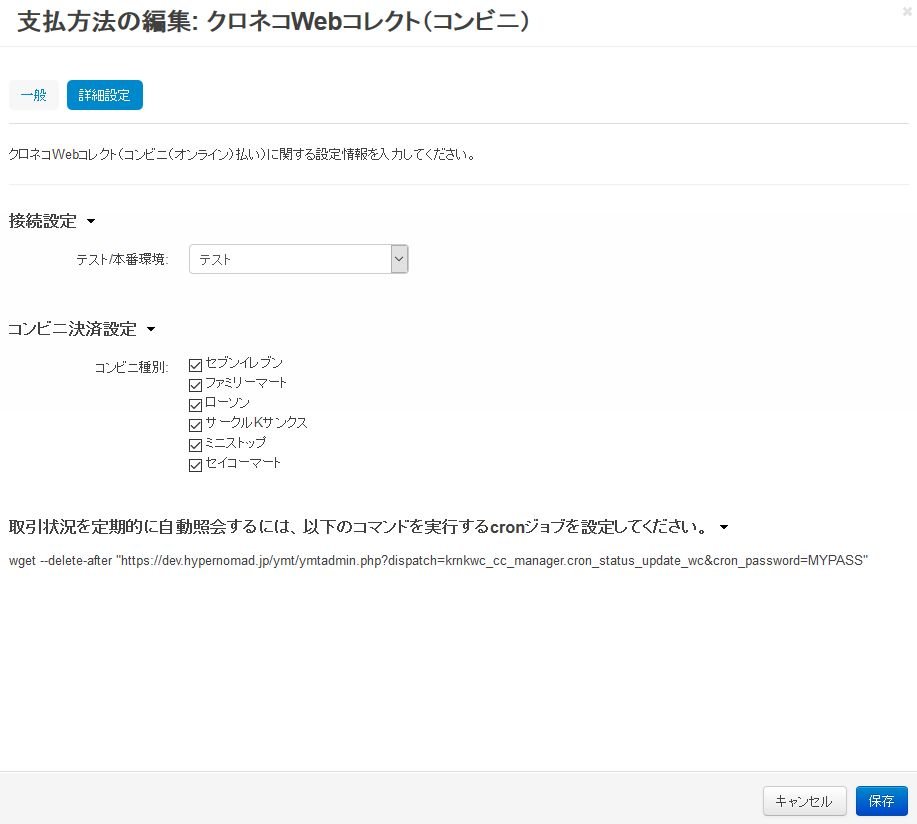Toggle the サークルKサンクス checkbox
The image size is (917, 824).
(x=195, y=425)
